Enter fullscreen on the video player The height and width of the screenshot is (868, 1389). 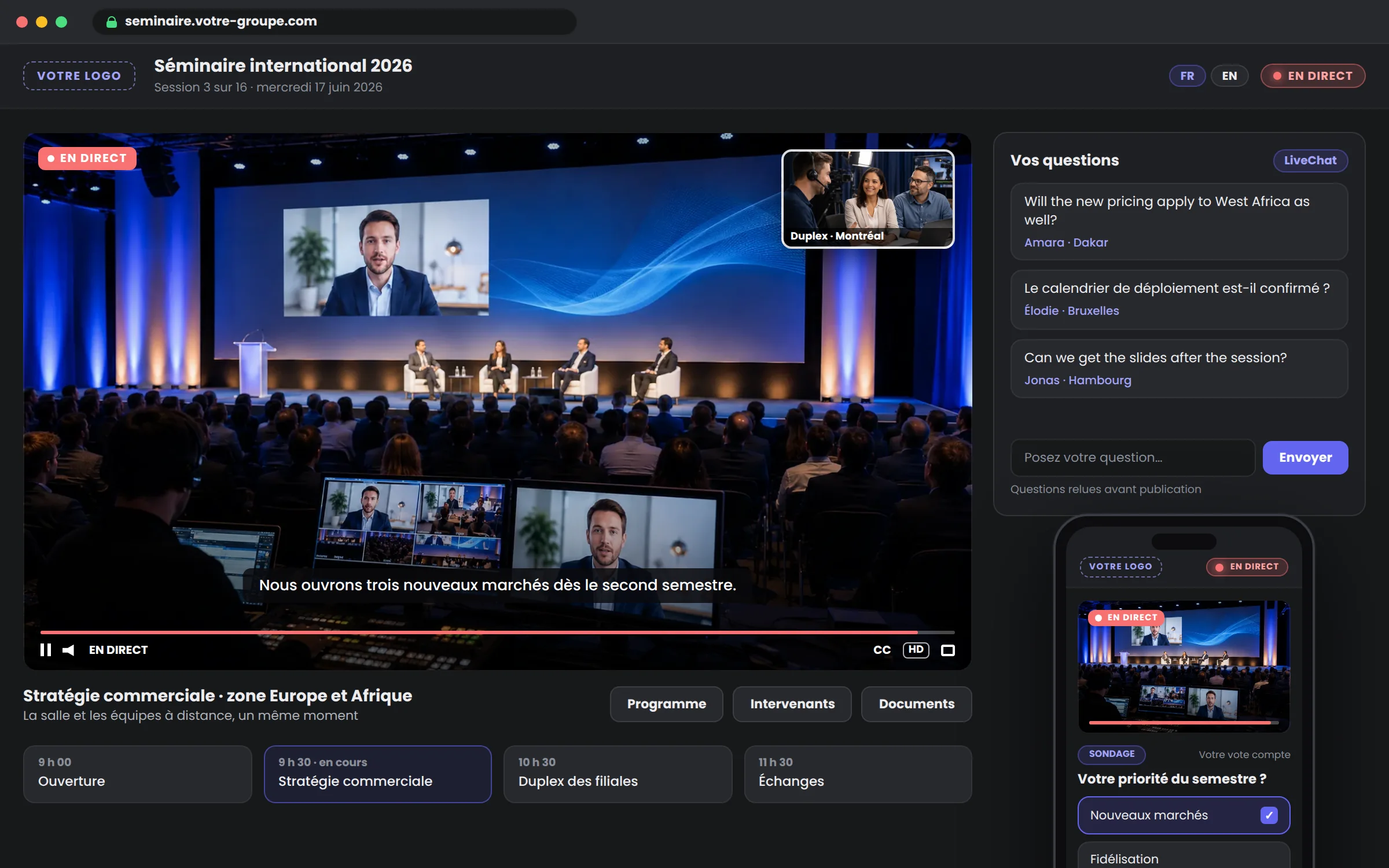click(948, 650)
